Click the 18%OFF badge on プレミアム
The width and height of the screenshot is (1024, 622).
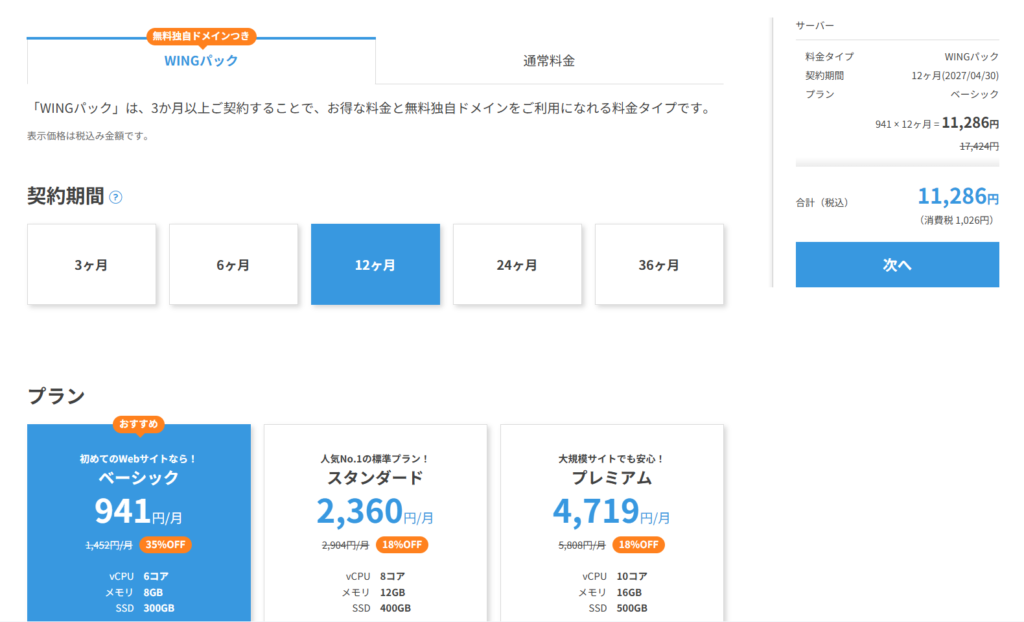[638, 545]
